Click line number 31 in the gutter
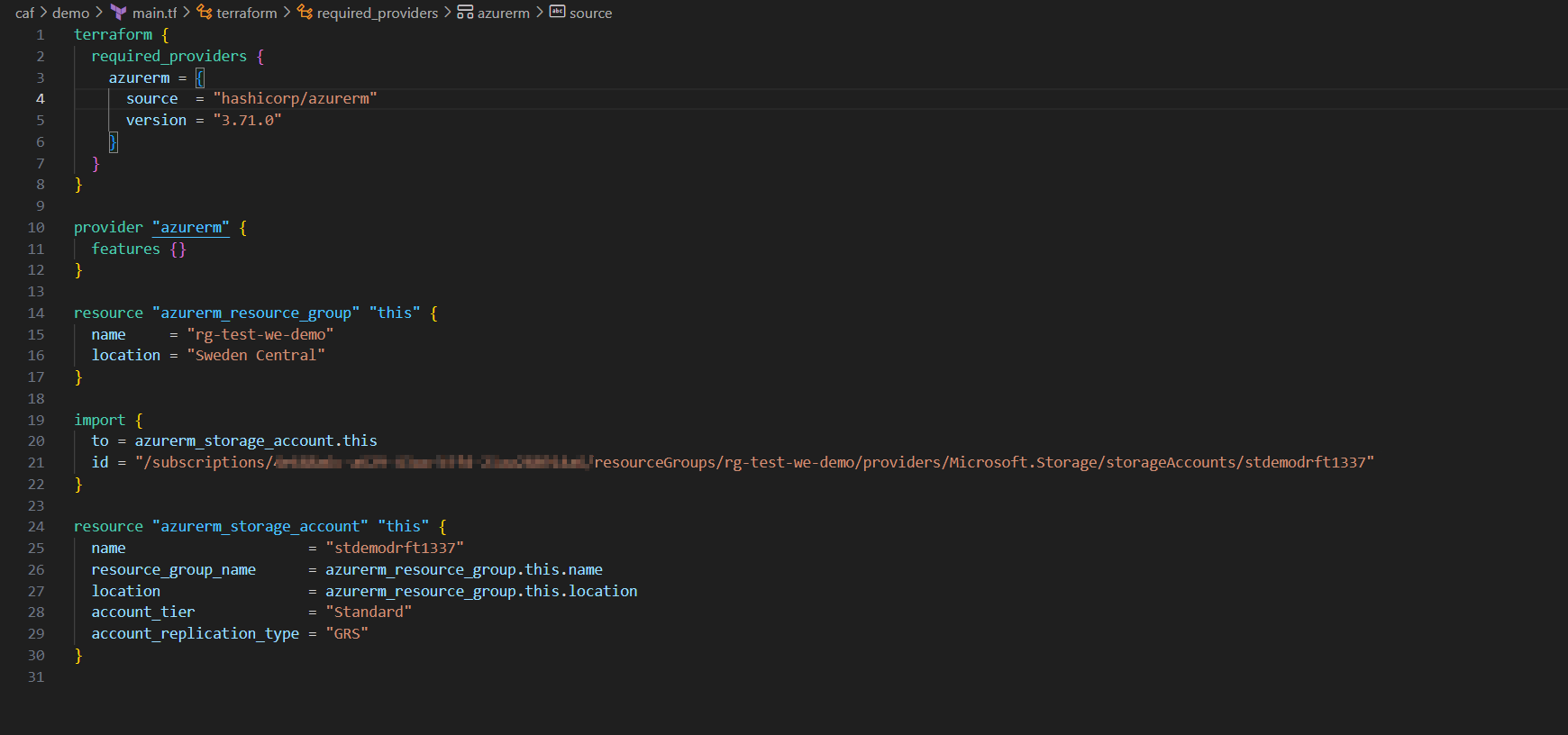This screenshot has width=1568, height=735. [36, 677]
